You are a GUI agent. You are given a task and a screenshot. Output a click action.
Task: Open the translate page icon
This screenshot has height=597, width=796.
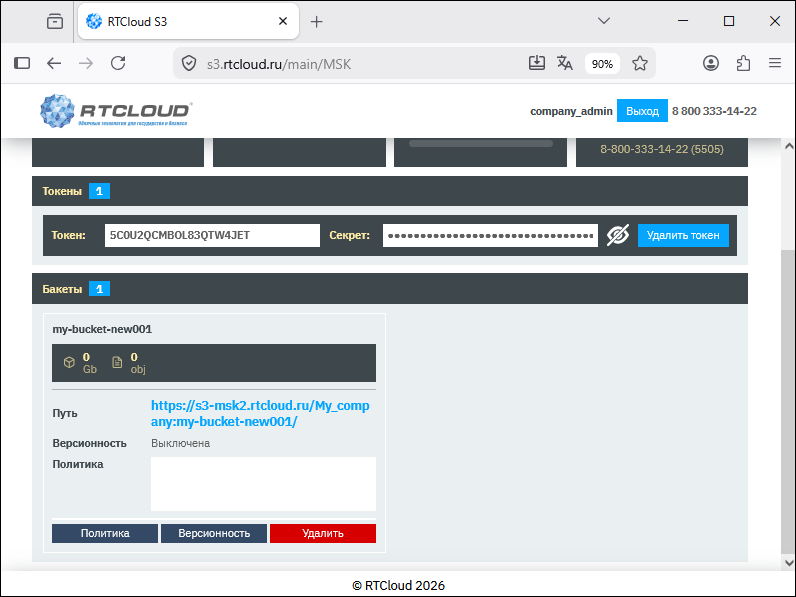(565, 63)
